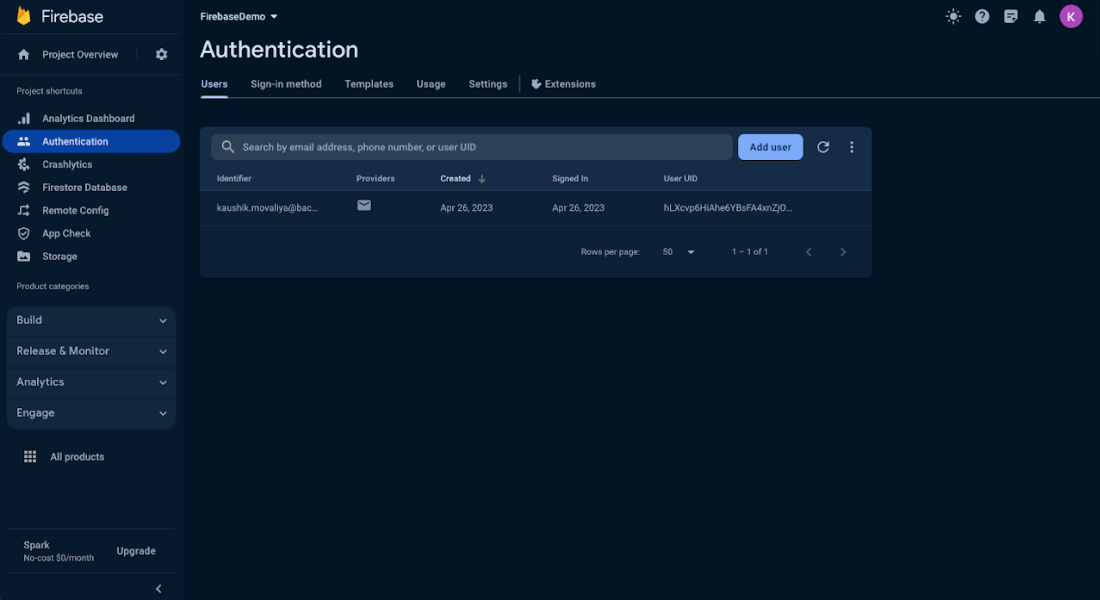This screenshot has width=1100, height=600.
Task: Expand the Analytics category
Action: coord(91,382)
